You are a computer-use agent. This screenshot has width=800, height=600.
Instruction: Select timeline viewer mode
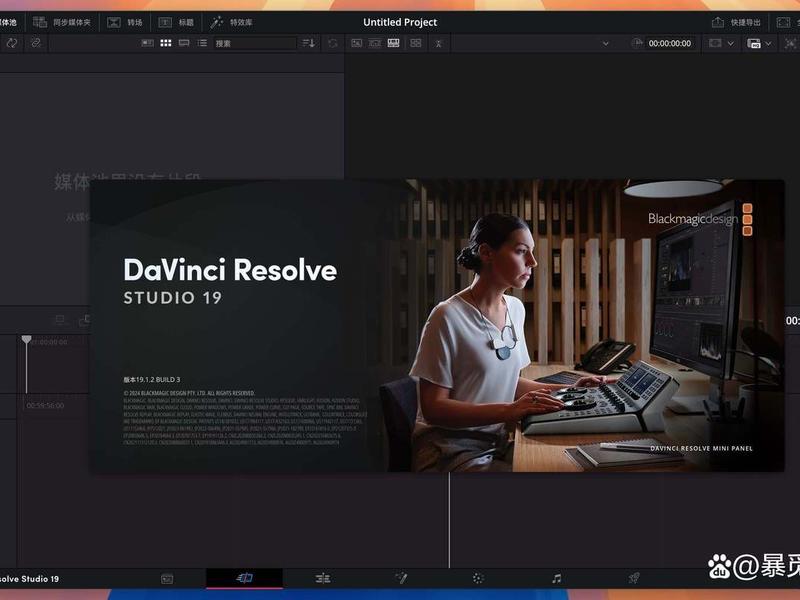(393, 43)
